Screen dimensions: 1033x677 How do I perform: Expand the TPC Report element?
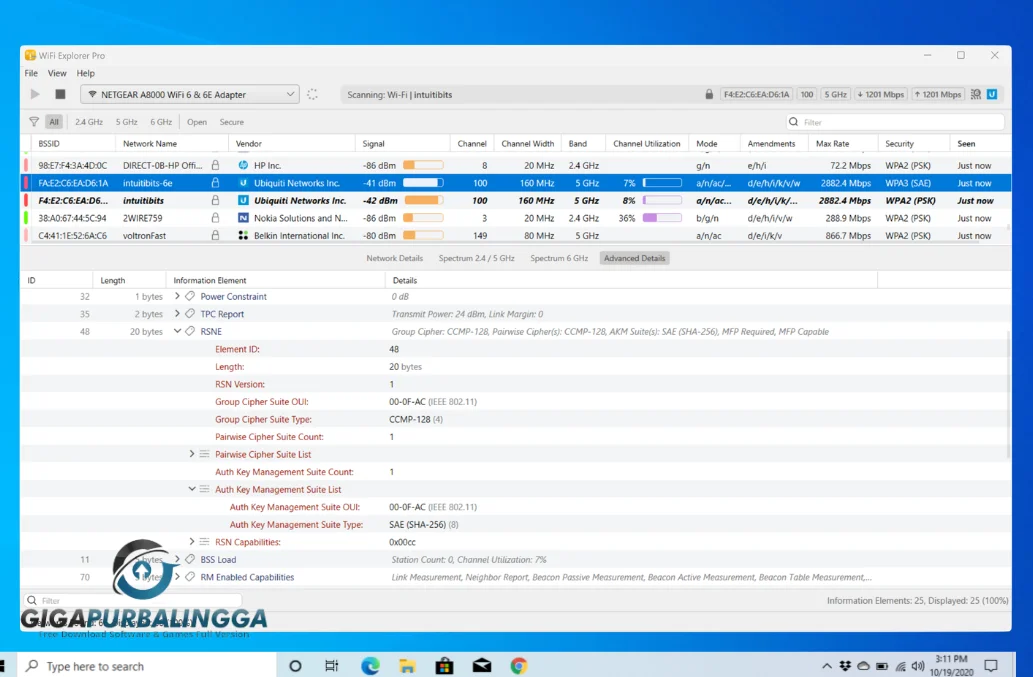177,313
